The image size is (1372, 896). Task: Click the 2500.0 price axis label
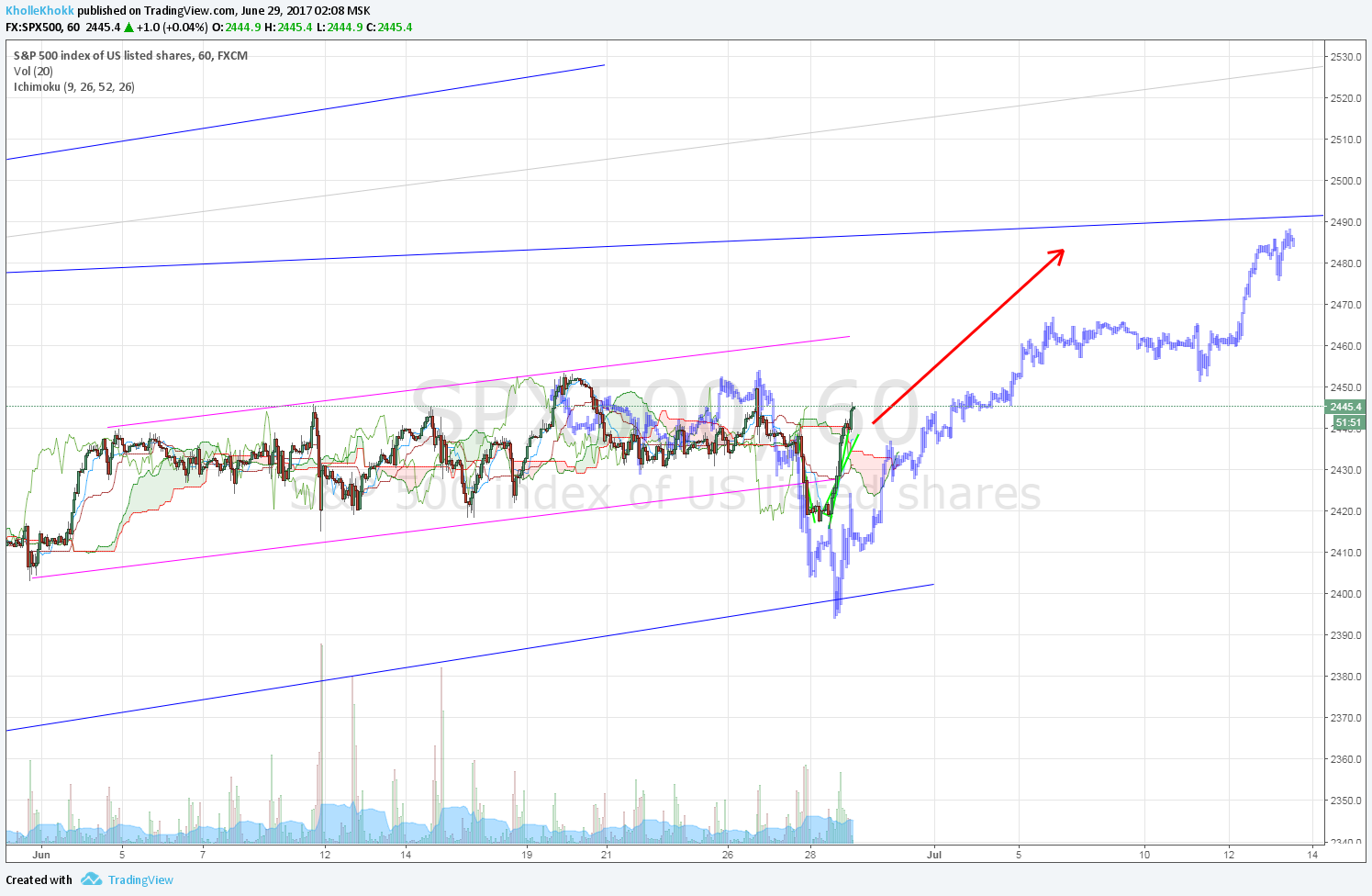pos(1345,181)
